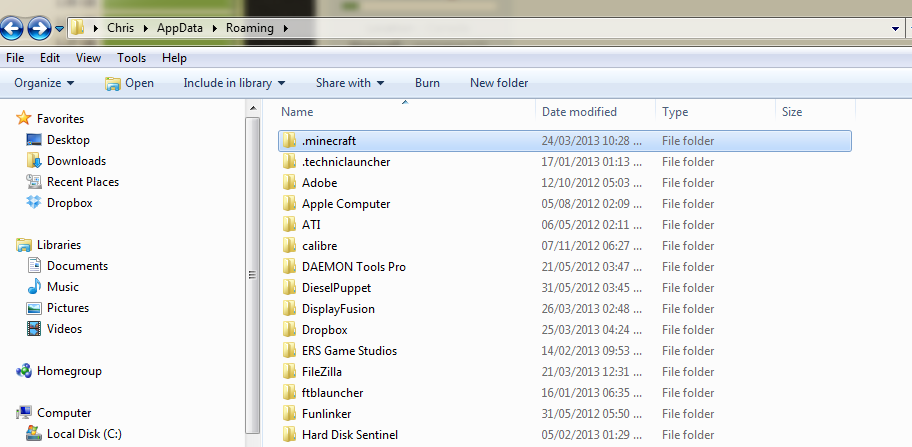This screenshot has width=912, height=447.
Task: Select the DAEMON Tools Pro folder icon
Action: (x=290, y=267)
